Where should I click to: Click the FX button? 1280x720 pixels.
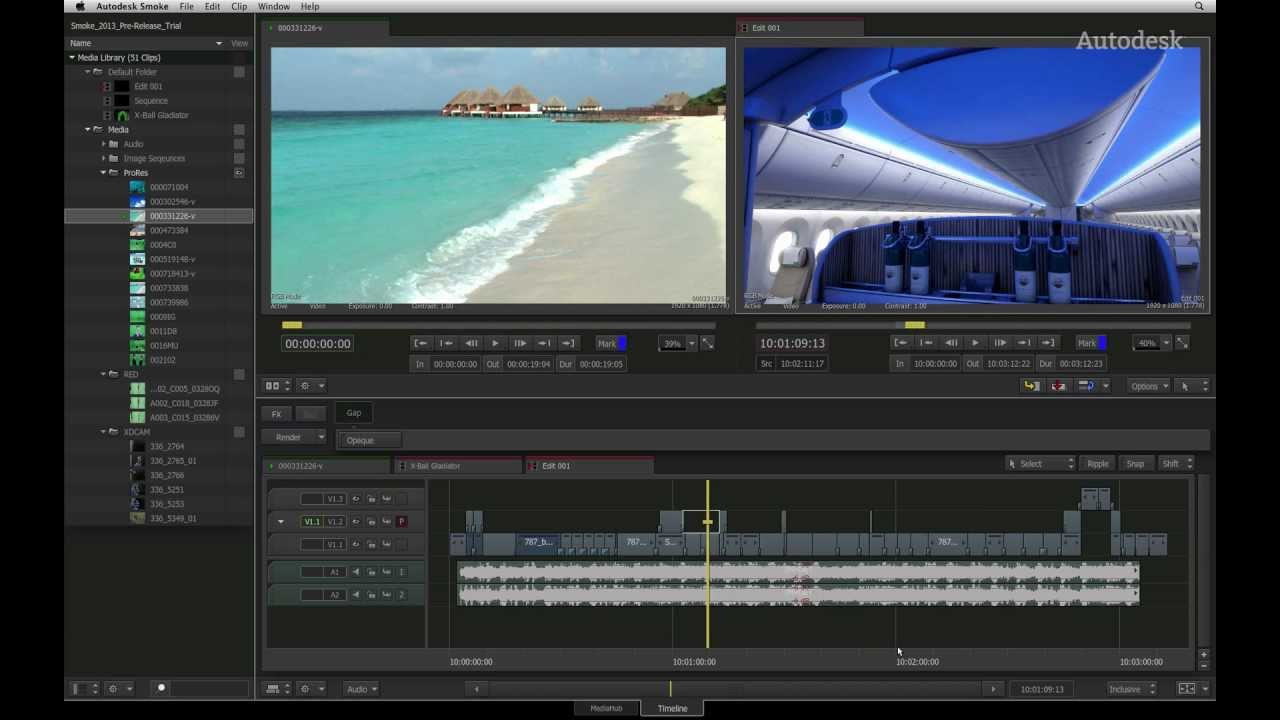point(277,414)
